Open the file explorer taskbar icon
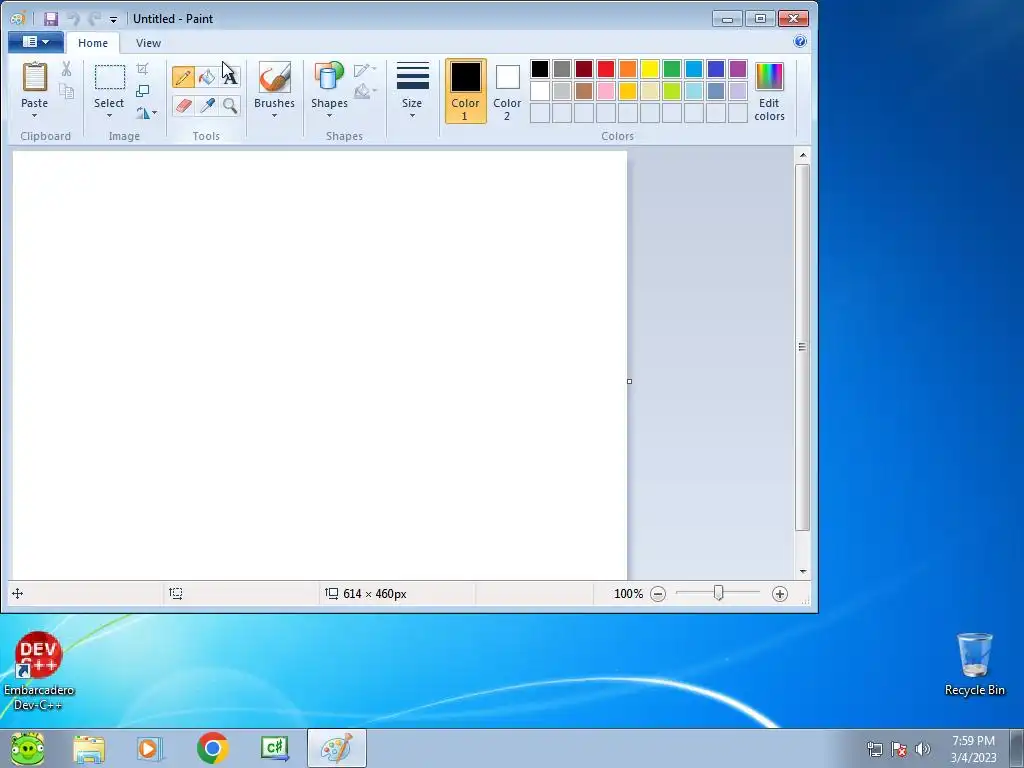This screenshot has width=1024, height=768. tap(89, 748)
